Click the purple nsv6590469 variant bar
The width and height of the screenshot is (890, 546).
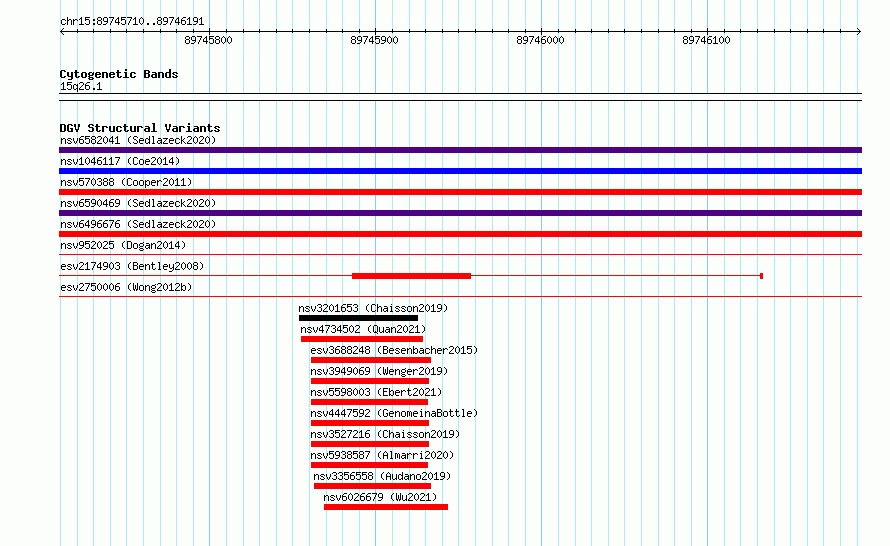[460, 213]
